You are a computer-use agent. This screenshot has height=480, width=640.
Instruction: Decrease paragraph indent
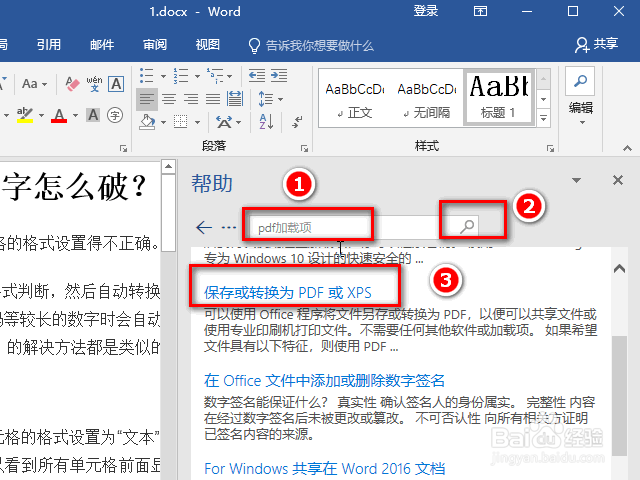tap(257, 76)
